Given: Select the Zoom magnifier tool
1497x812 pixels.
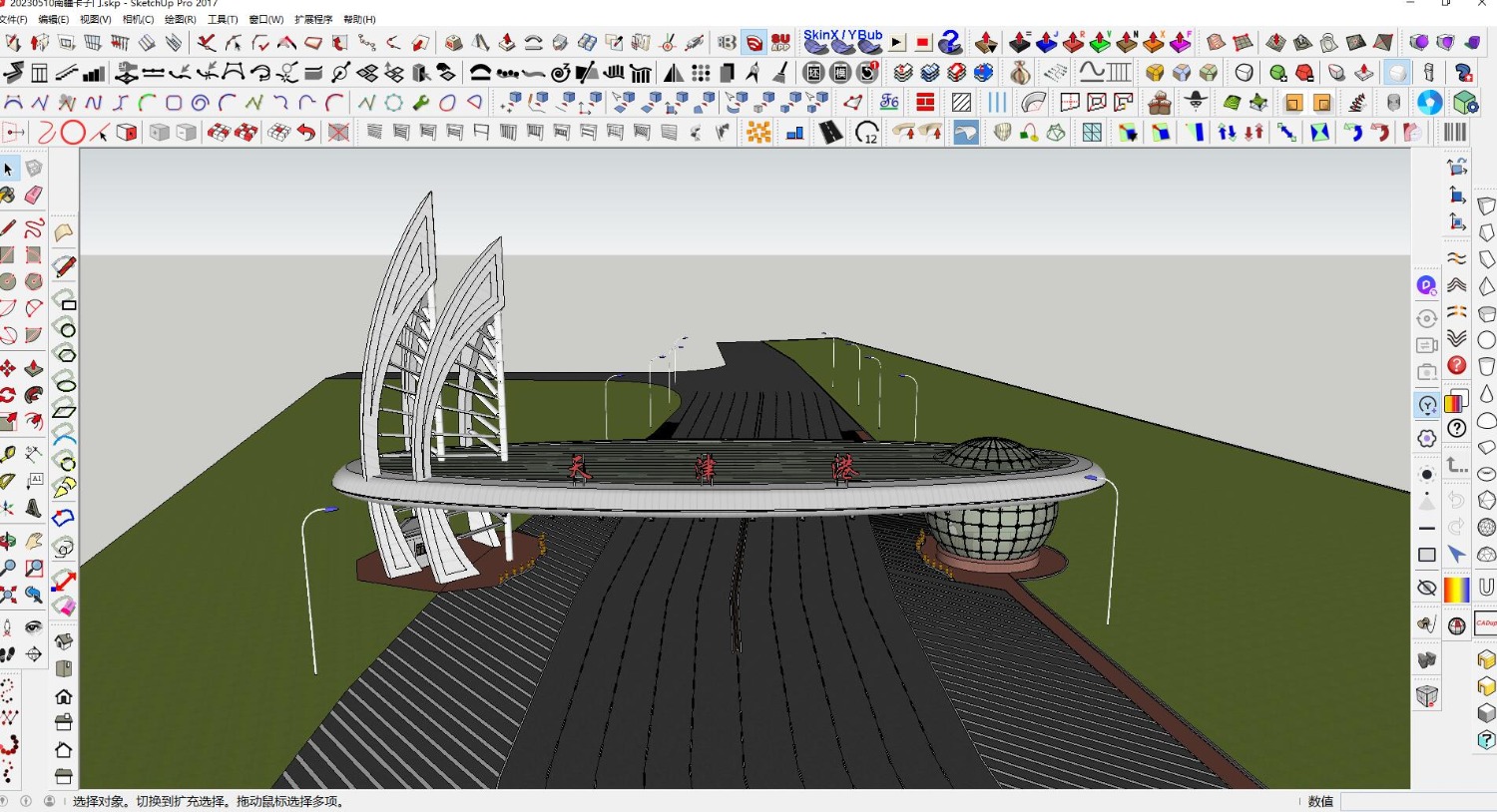Looking at the screenshot, I should (x=8, y=568).
